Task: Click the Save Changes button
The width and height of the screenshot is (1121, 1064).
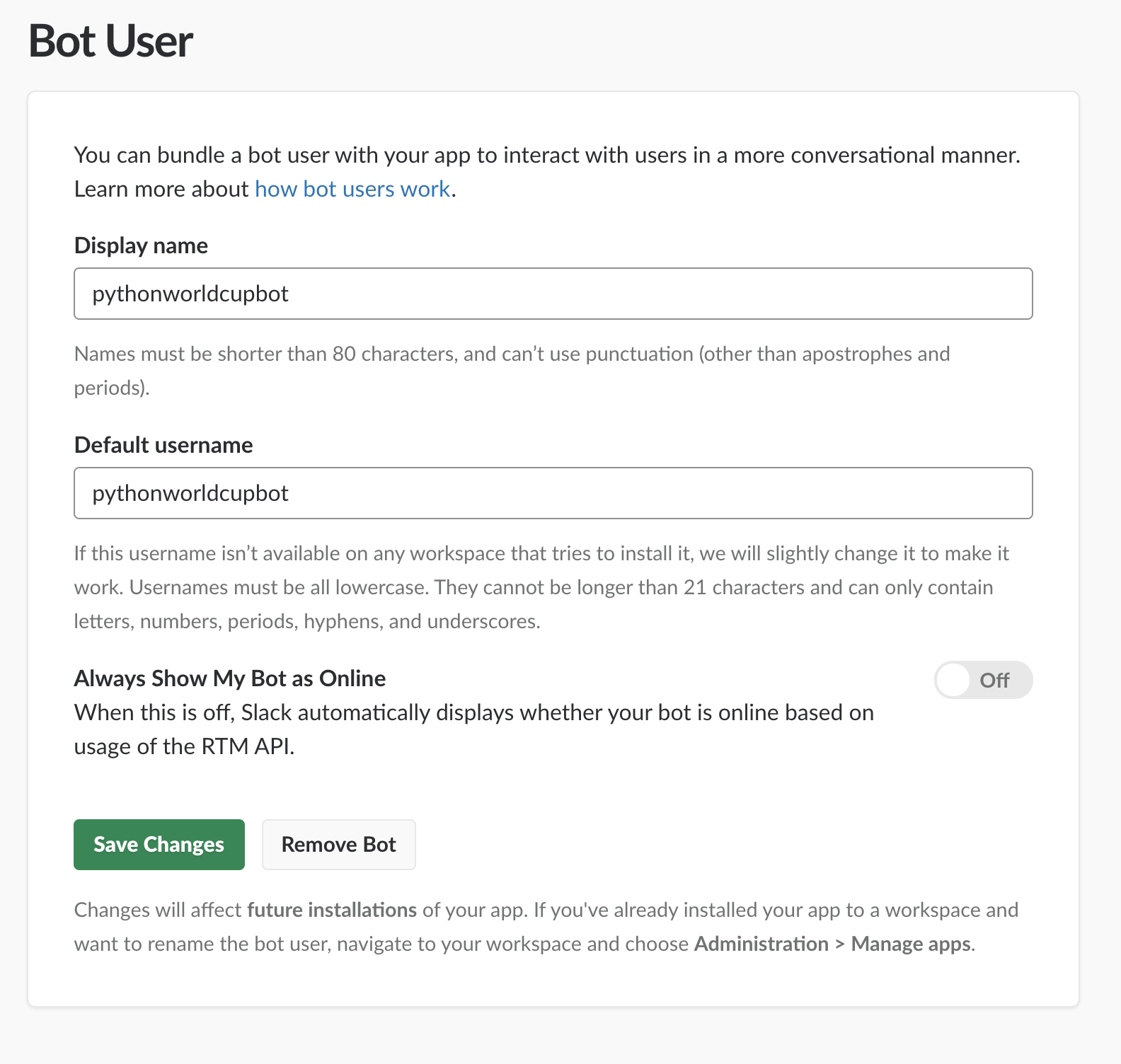Action: [159, 845]
